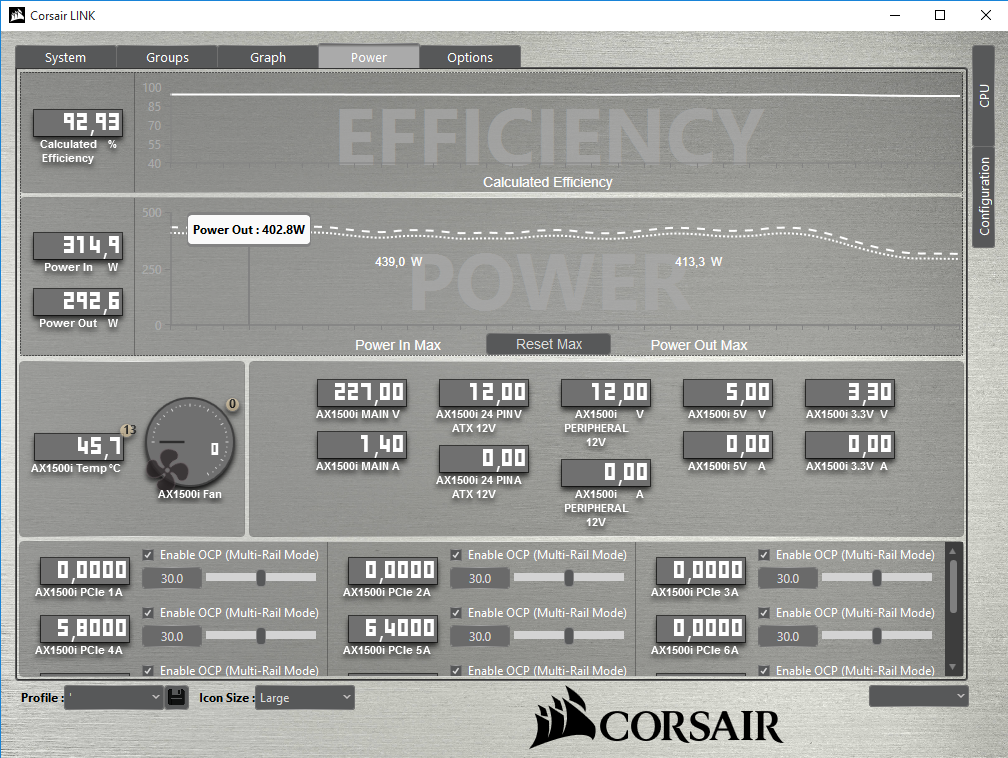Click the AX1500i 3.3V amperage readout
The width and height of the screenshot is (1008, 758).
click(849, 444)
